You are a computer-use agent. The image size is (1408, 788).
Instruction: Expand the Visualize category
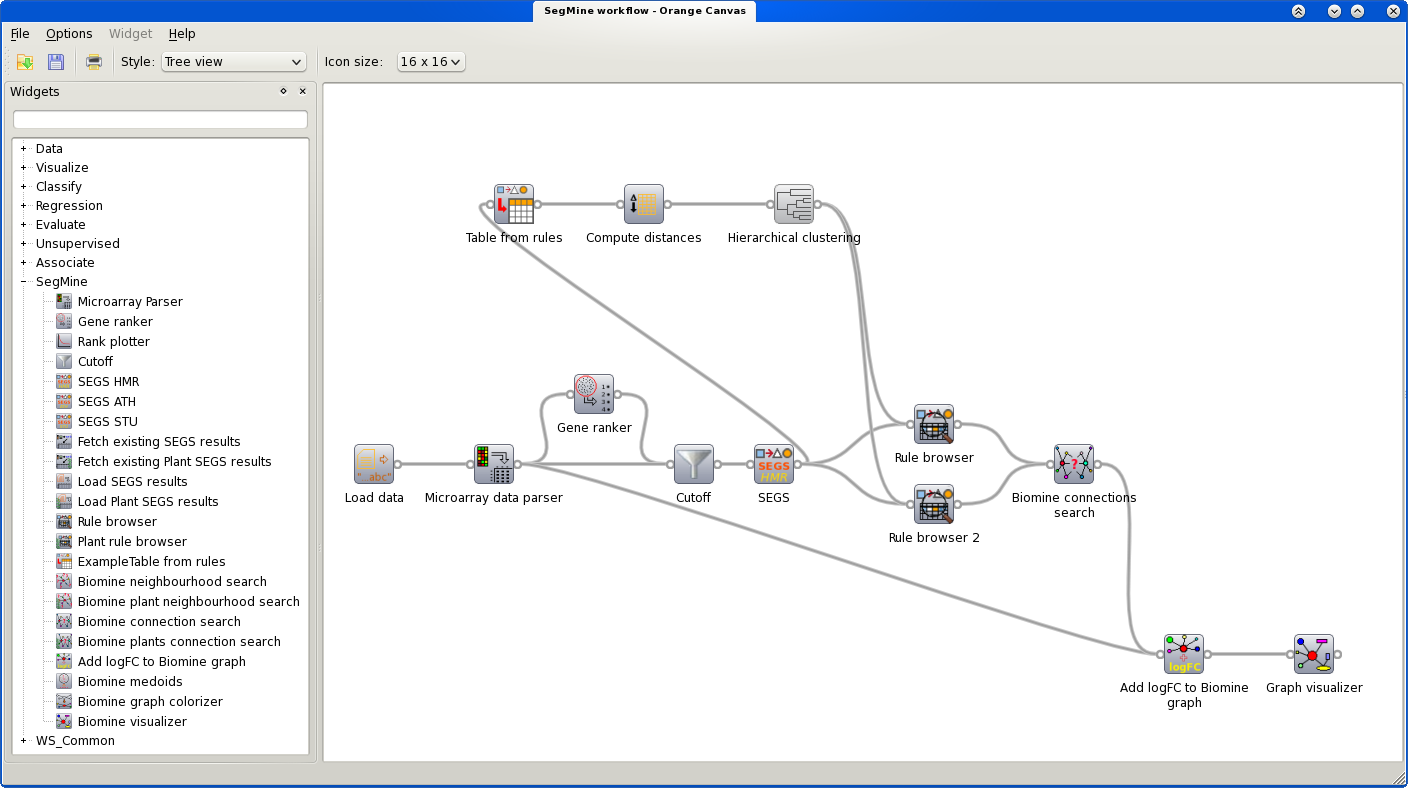click(x=23, y=168)
